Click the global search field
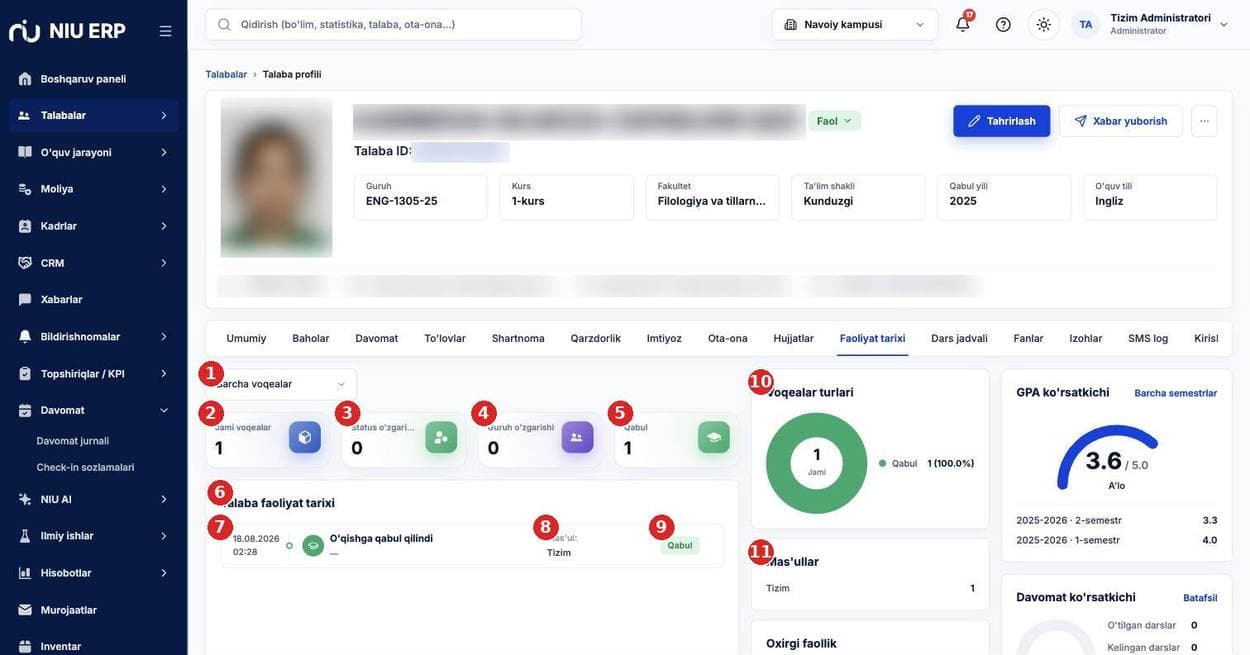The height and width of the screenshot is (655, 1250). (394, 24)
